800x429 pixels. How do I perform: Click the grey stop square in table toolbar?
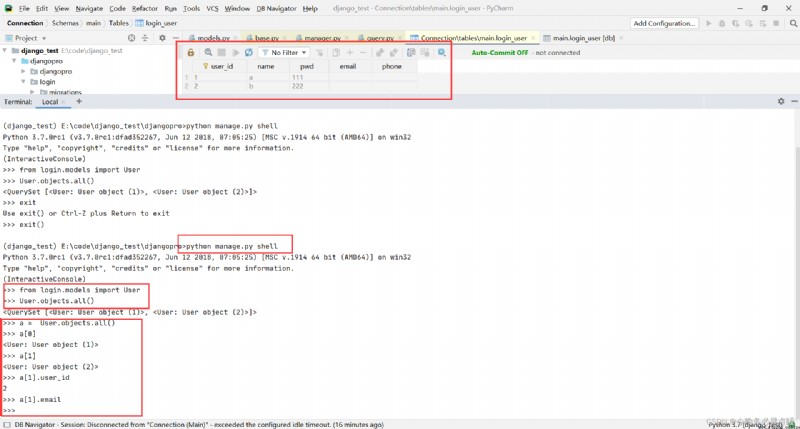tap(221, 53)
